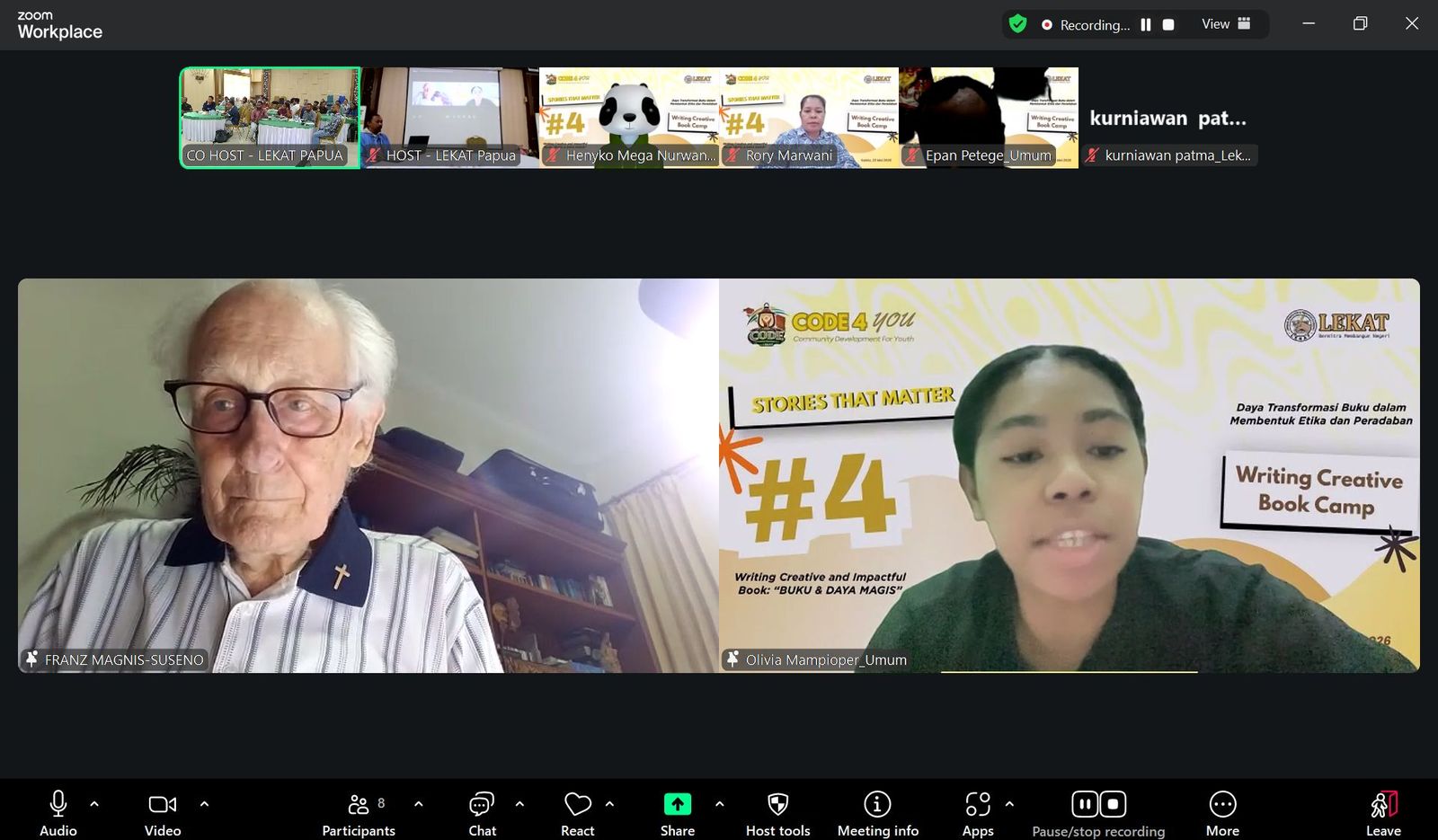This screenshot has width=1438, height=840.
Task: Open the Apps panel
Action: [978, 814]
